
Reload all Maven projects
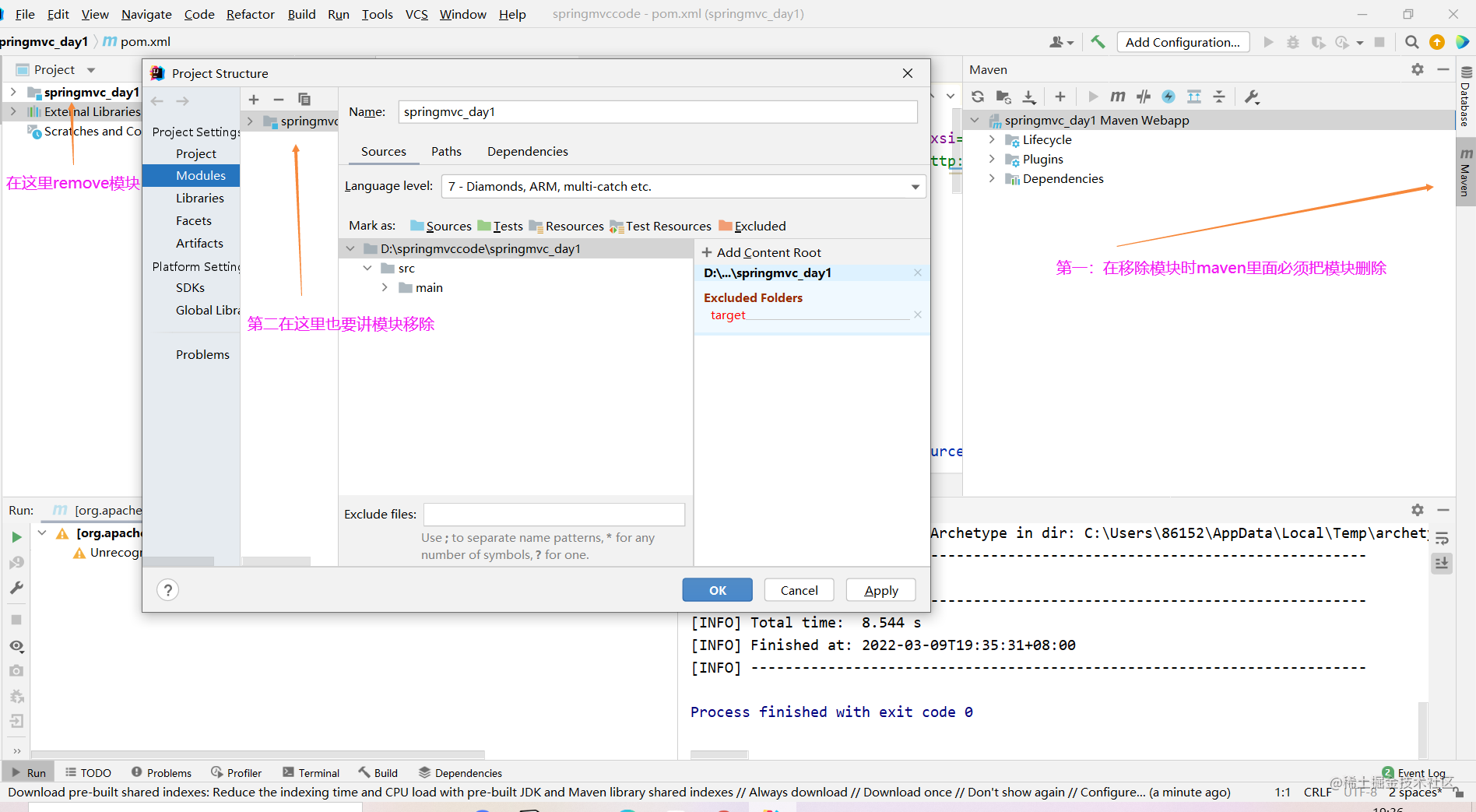point(978,97)
